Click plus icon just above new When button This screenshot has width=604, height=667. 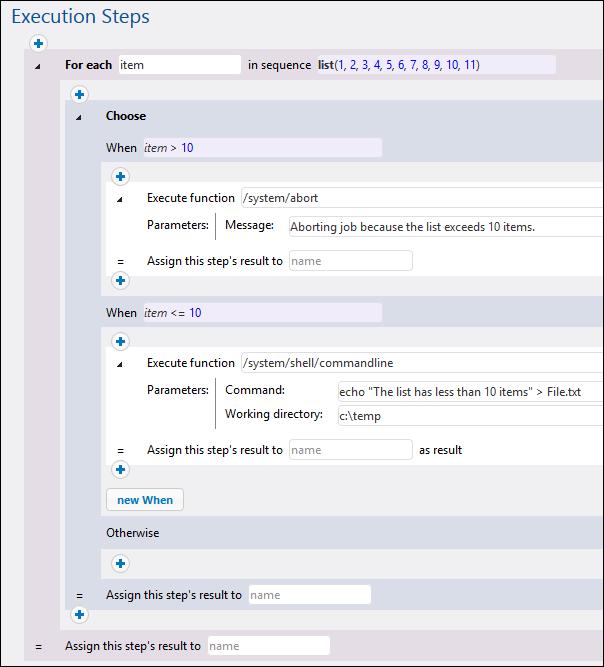point(120,470)
